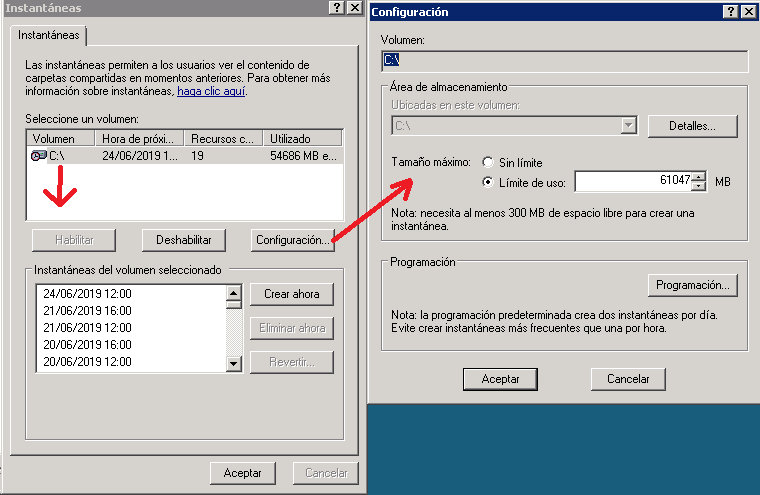Click the Habilitar button
The image size is (760, 495).
click(74, 240)
